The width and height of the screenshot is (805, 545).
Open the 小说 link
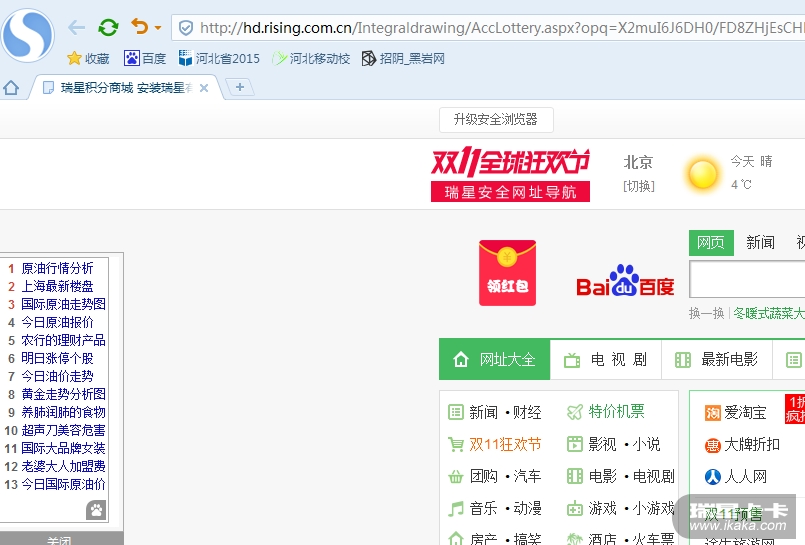[646, 444]
